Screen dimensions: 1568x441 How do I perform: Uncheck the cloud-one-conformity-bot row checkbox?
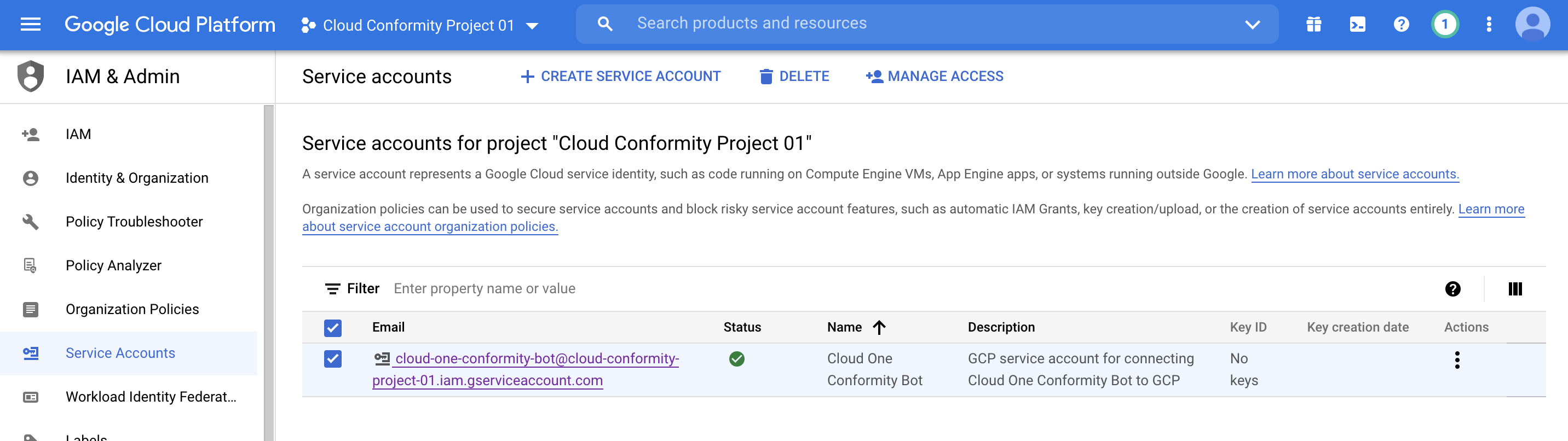[x=332, y=359]
